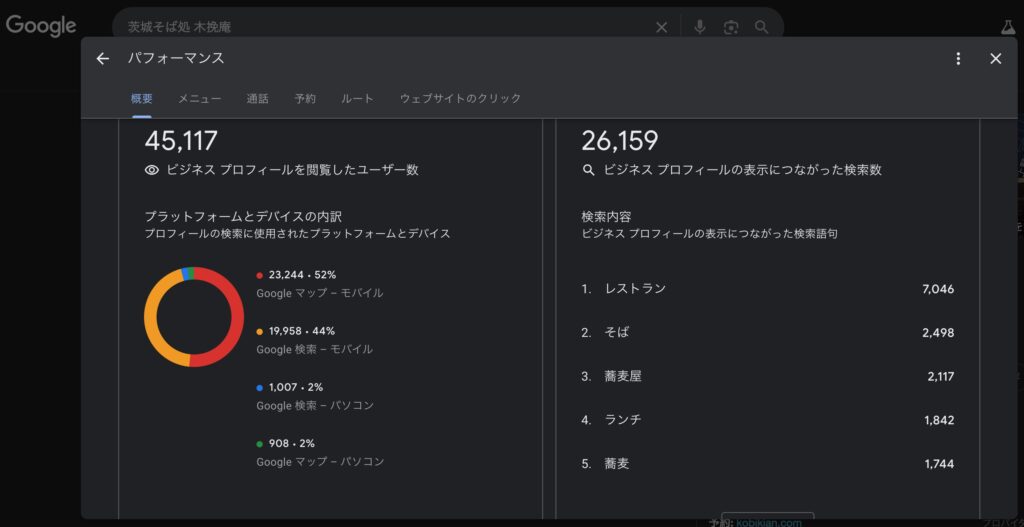
Task: Switch to the メニュー tab
Action: point(200,99)
